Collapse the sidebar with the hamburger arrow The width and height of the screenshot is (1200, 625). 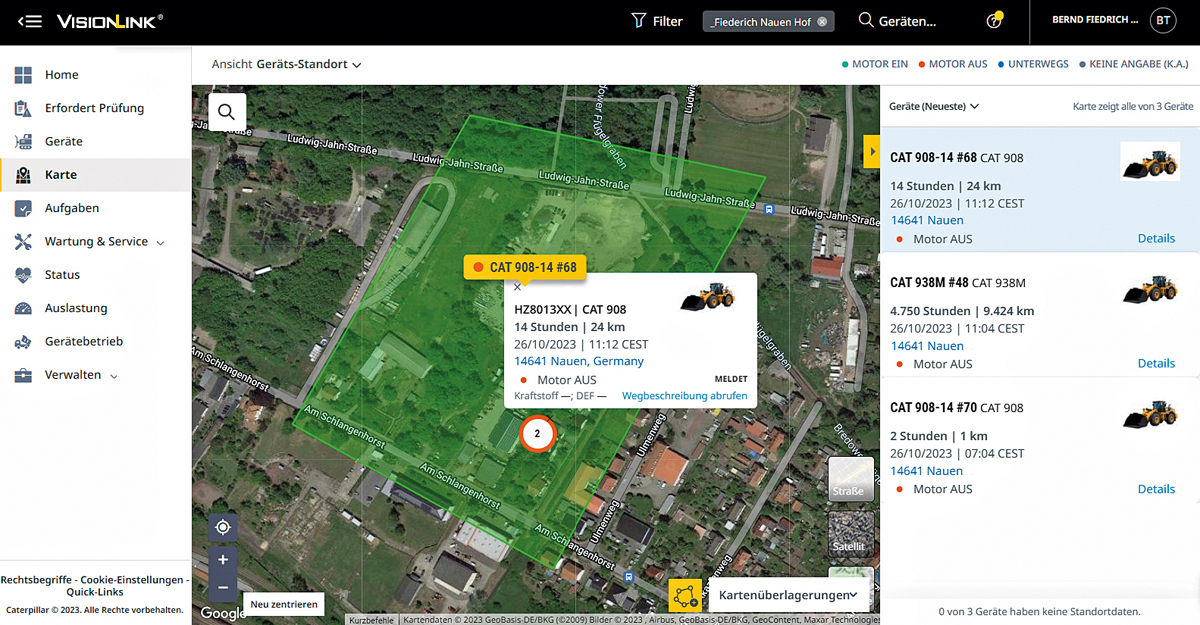[x=30, y=21]
